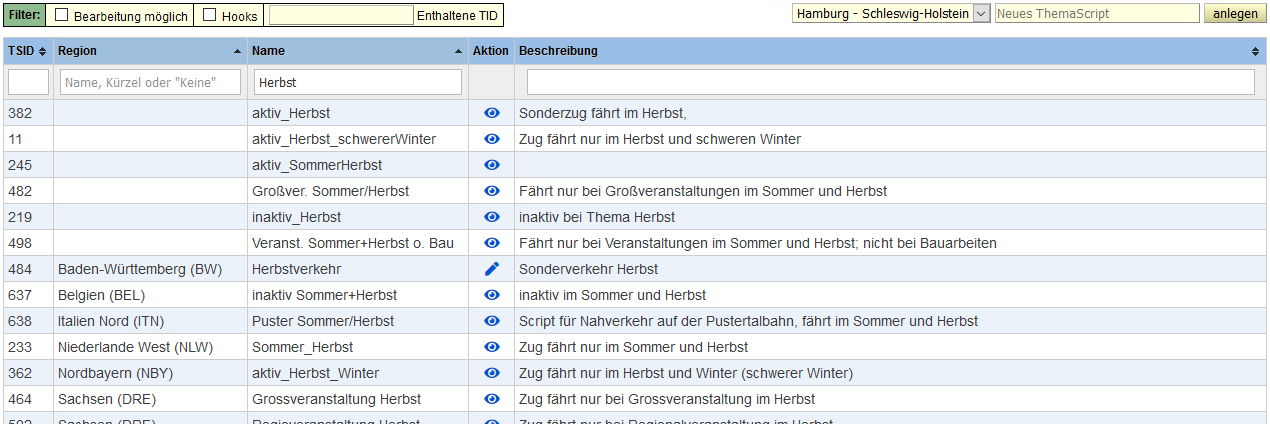Click the eye icon for aktiv_Herbst row
The width and height of the screenshot is (1270, 424).
(491, 113)
